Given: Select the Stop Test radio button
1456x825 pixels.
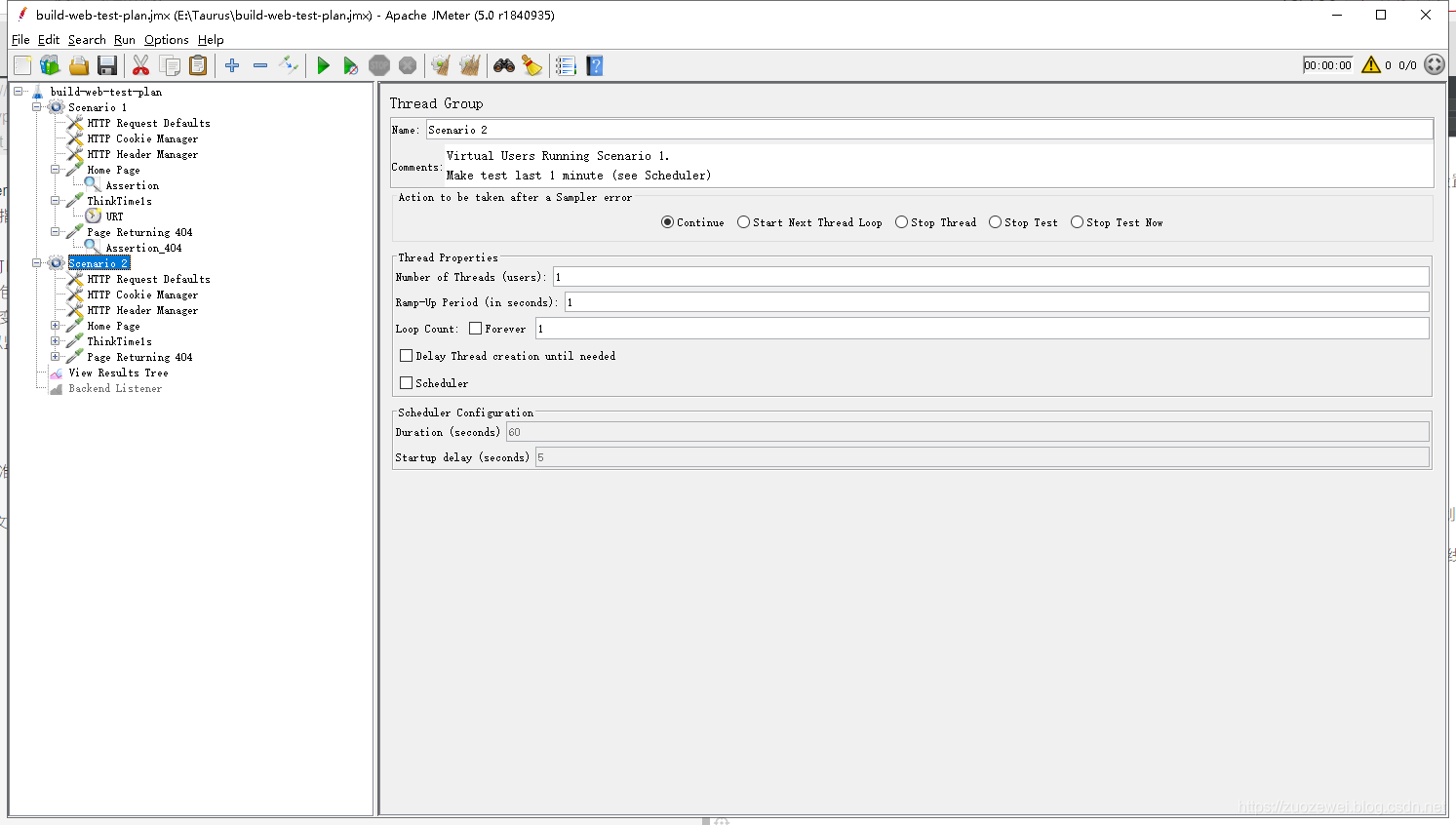Looking at the screenshot, I should pyautogui.click(x=995, y=222).
